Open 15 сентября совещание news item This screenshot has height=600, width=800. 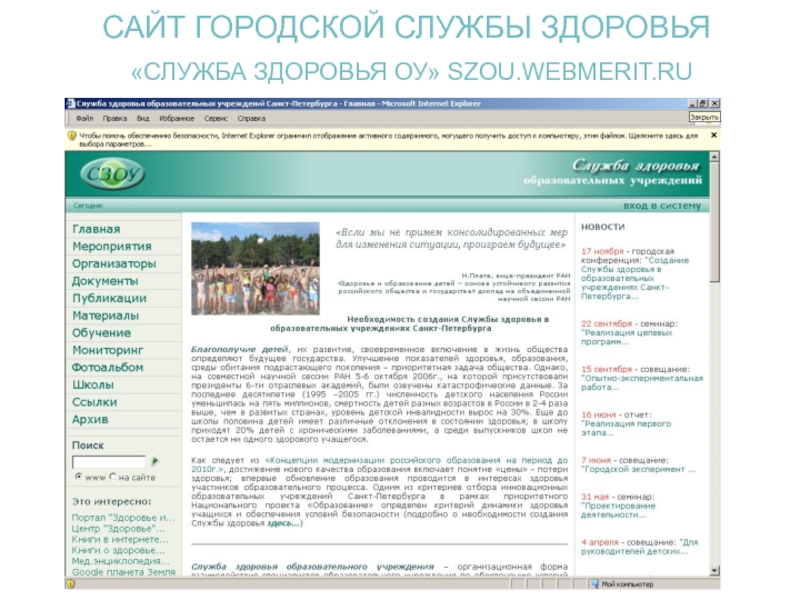[642, 378]
